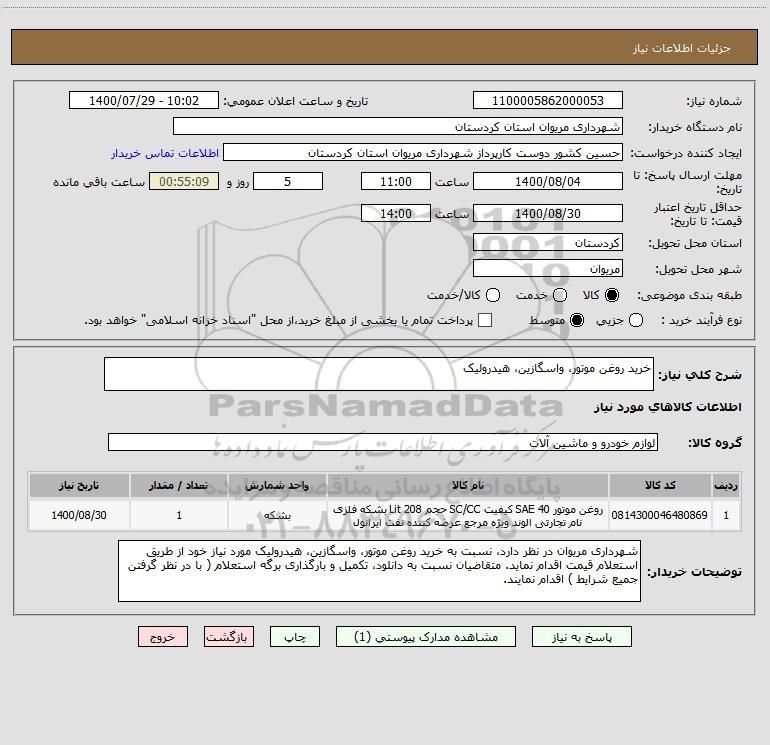The width and height of the screenshot is (770, 745).
Task: Click the کد کالا column header
Action: tap(660, 486)
